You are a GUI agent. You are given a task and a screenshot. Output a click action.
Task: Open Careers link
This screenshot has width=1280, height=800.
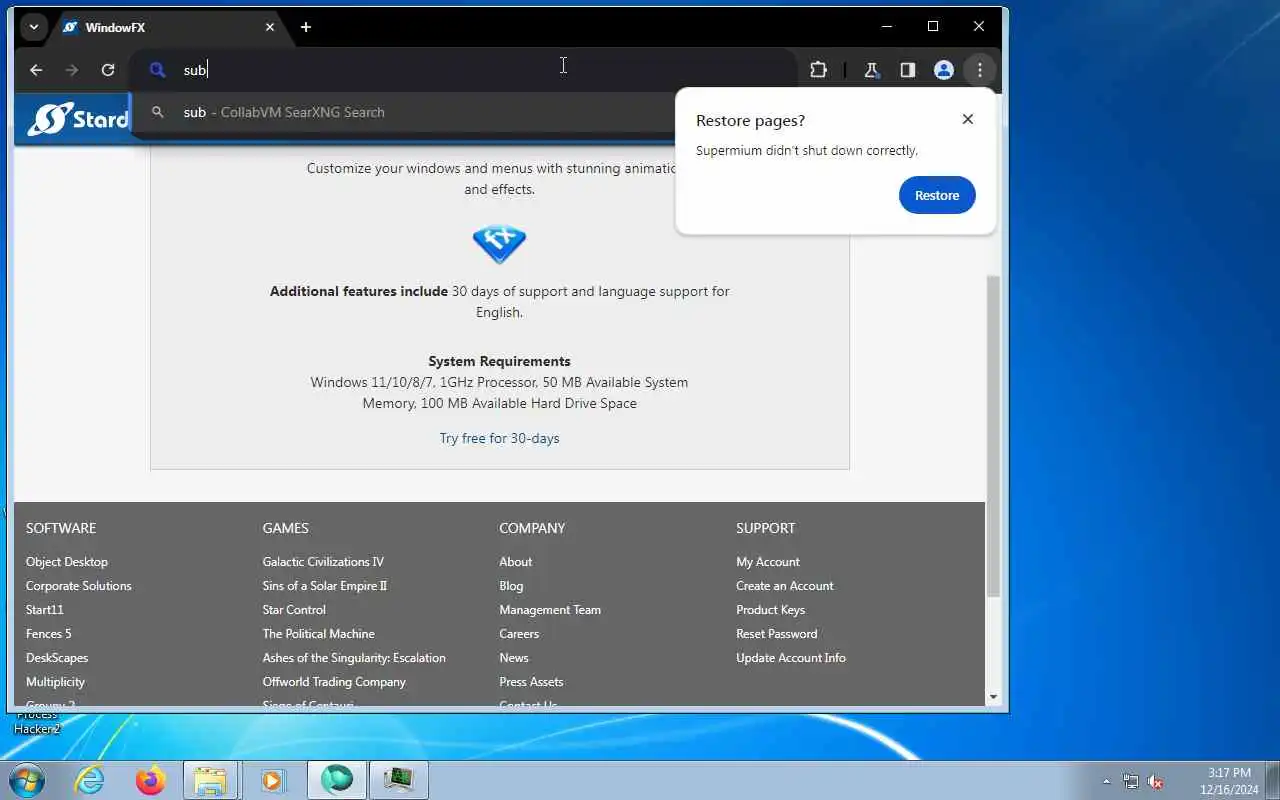point(519,634)
